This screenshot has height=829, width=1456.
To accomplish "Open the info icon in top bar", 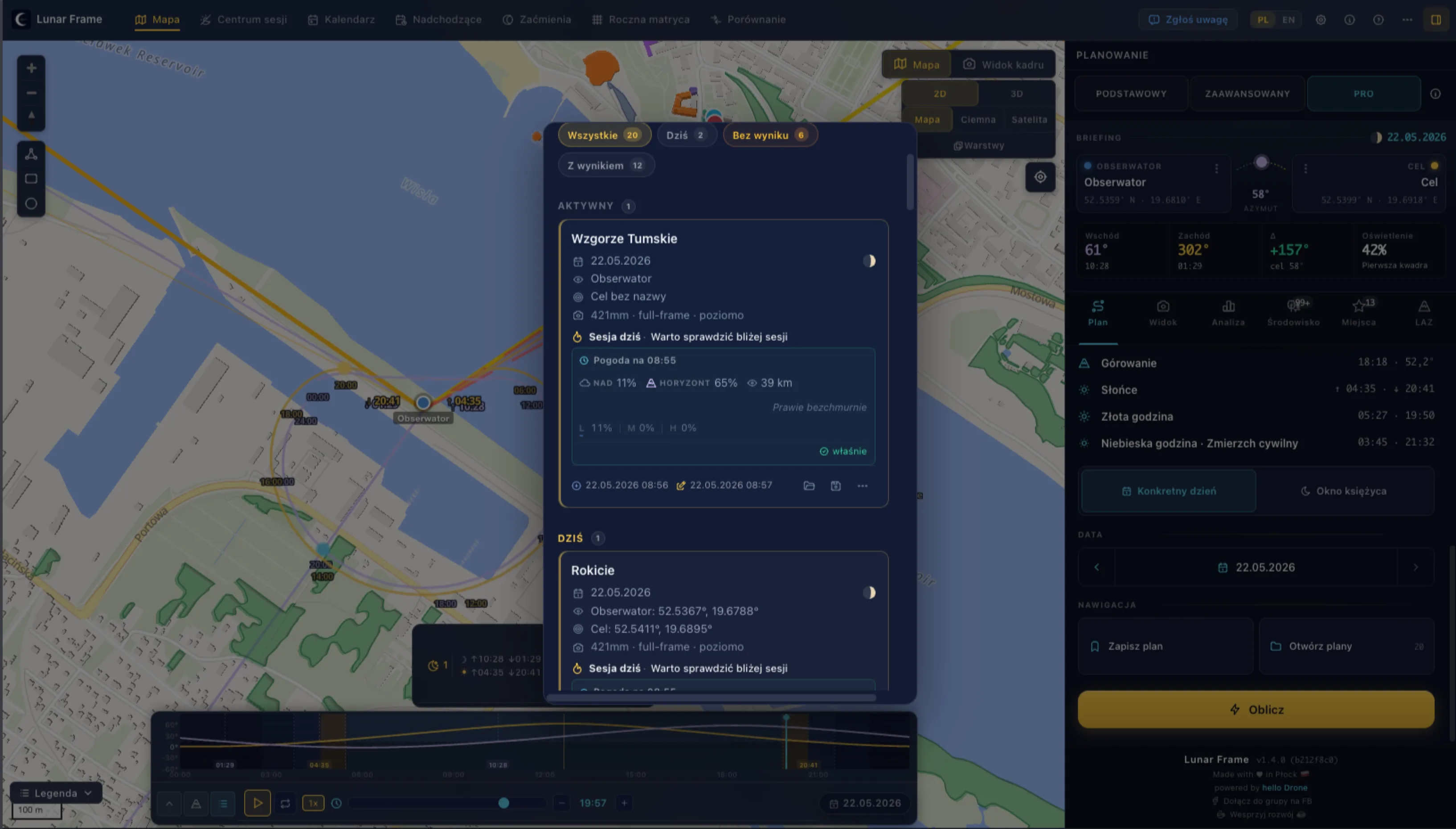I will coord(1350,20).
